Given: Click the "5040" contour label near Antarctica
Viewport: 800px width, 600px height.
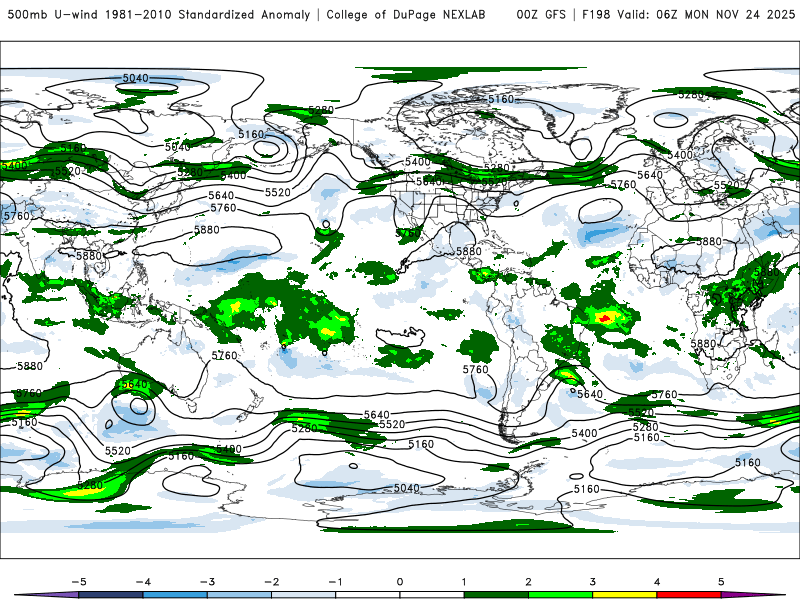Looking at the screenshot, I should (x=407, y=488).
